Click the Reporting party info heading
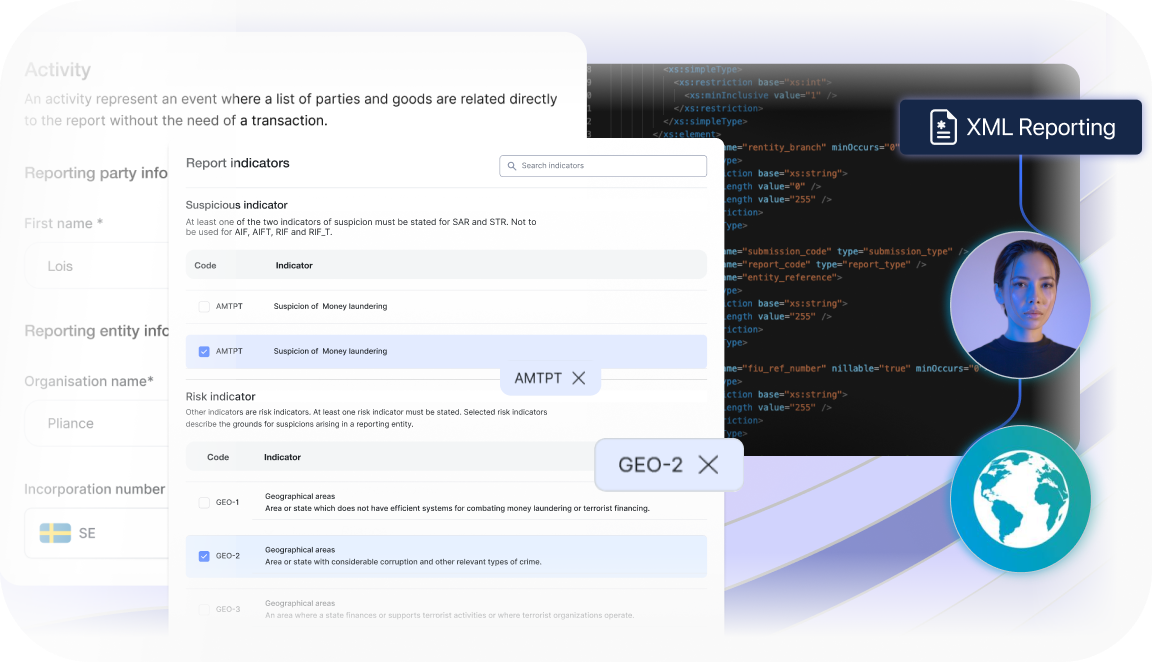 tap(96, 173)
